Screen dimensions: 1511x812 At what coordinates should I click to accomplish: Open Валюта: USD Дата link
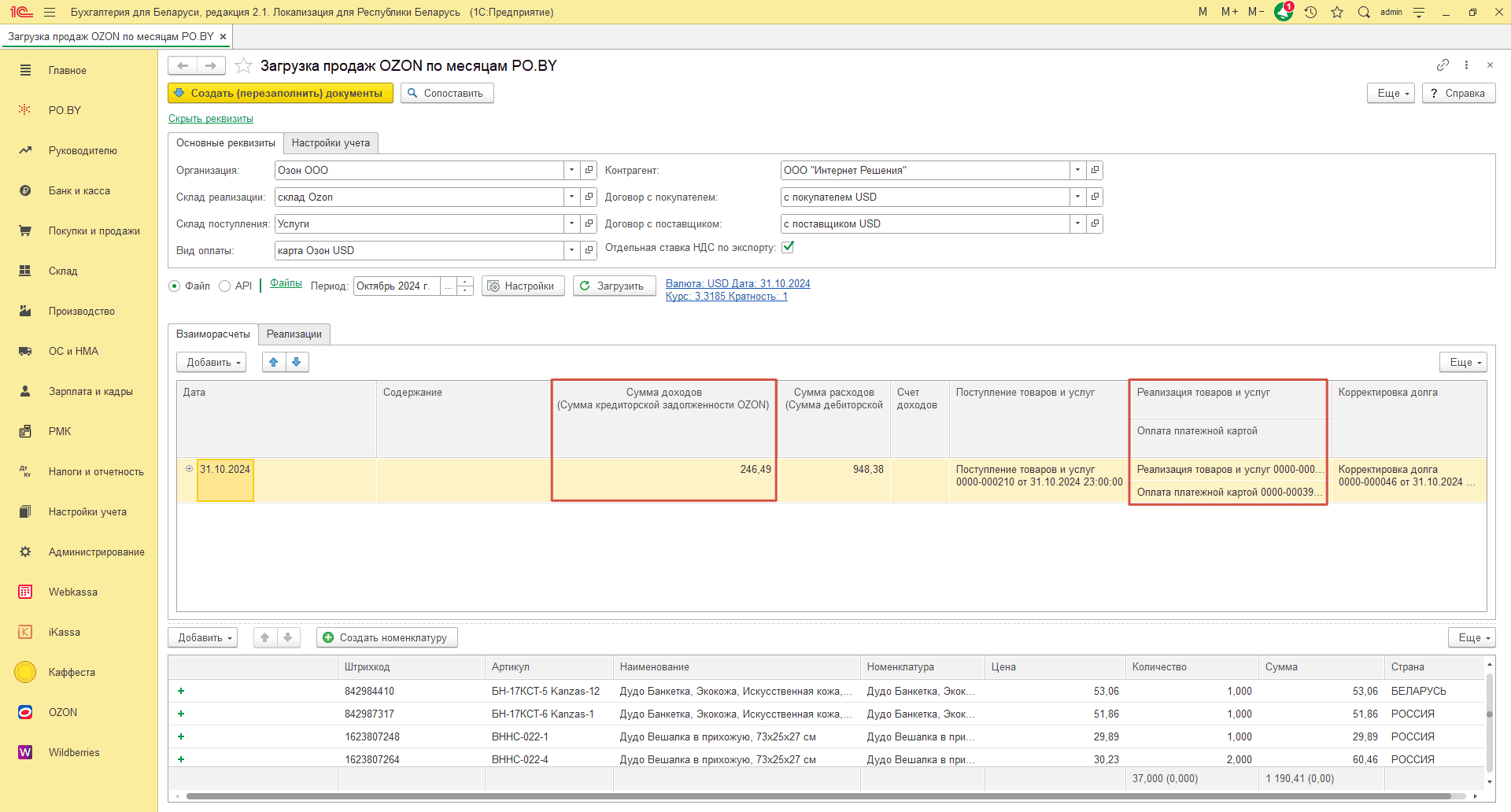(738, 283)
